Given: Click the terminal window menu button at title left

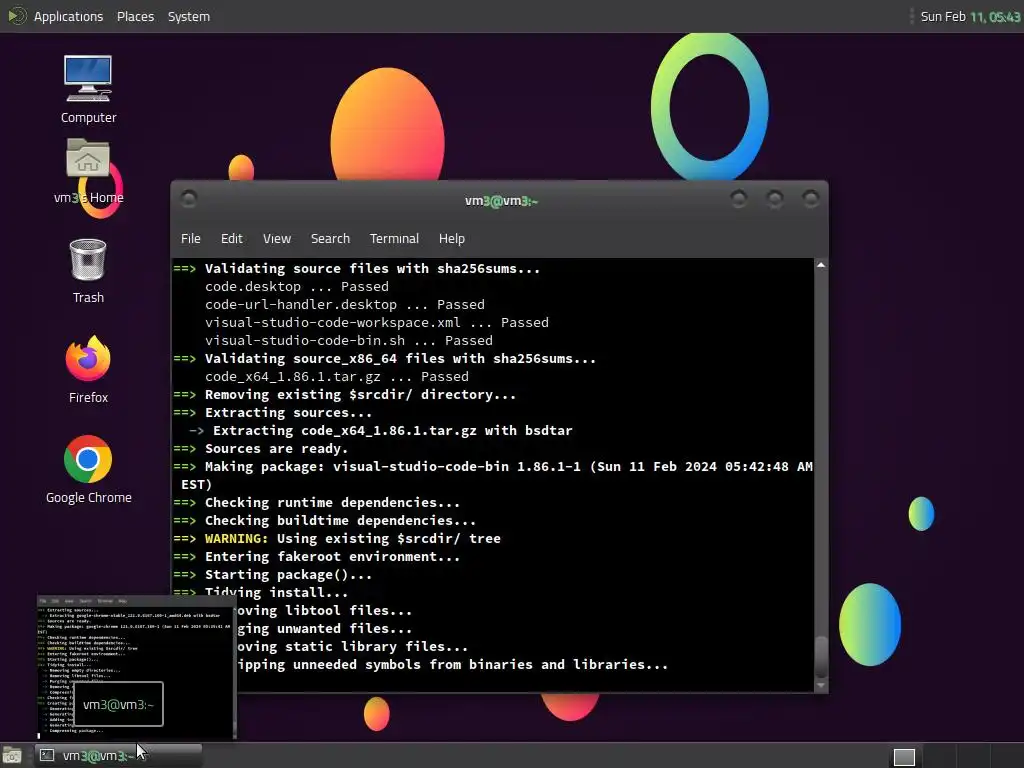Looking at the screenshot, I should pos(189,199).
